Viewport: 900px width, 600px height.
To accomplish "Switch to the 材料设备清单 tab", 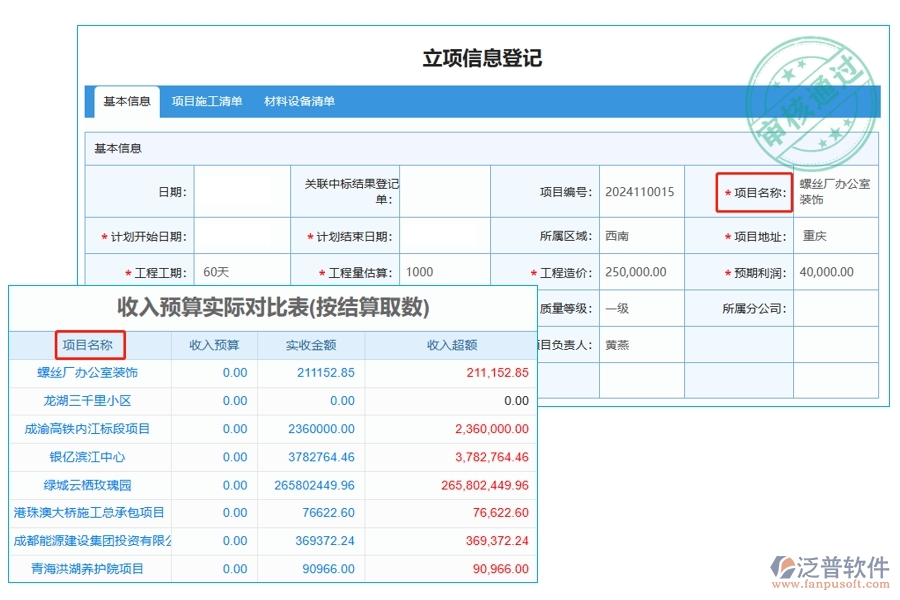I will [299, 101].
